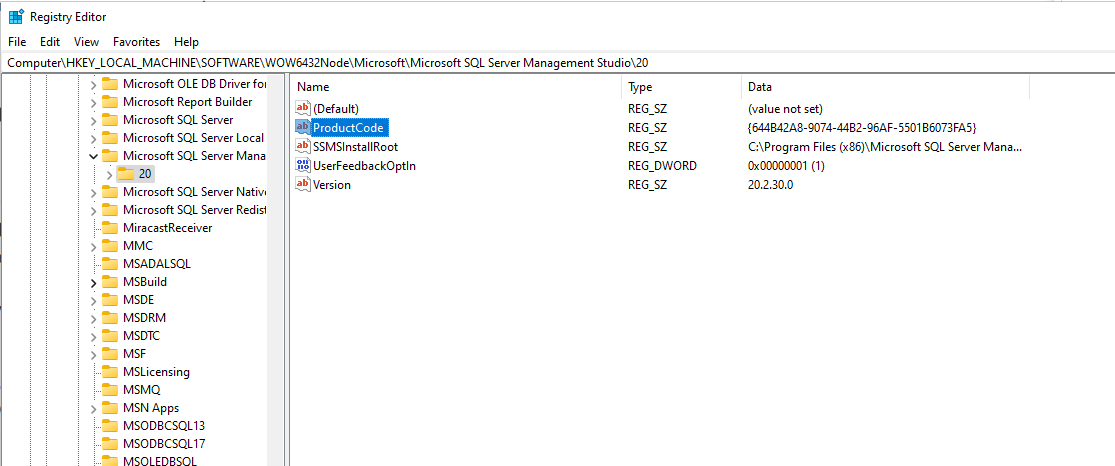The image size is (1115, 466).
Task: Click the open folder icon for key 20
Action: click(x=126, y=174)
